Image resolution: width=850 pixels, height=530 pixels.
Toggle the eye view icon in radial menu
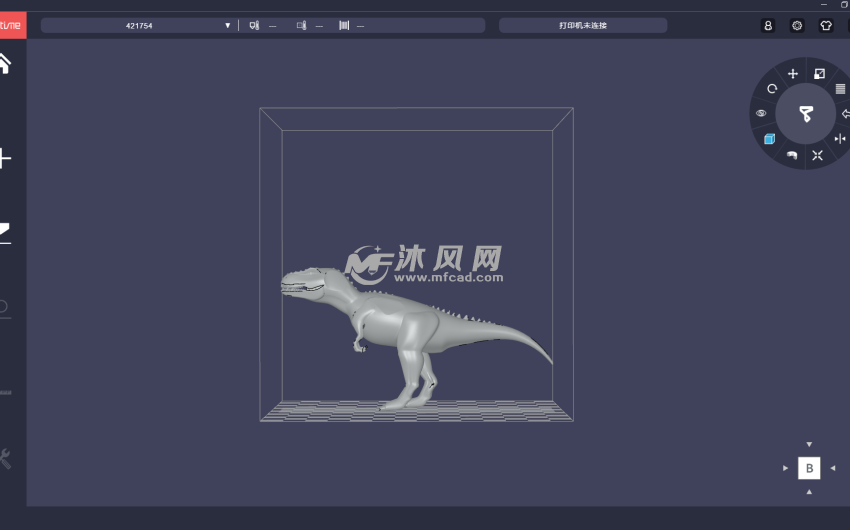click(761, 113)
